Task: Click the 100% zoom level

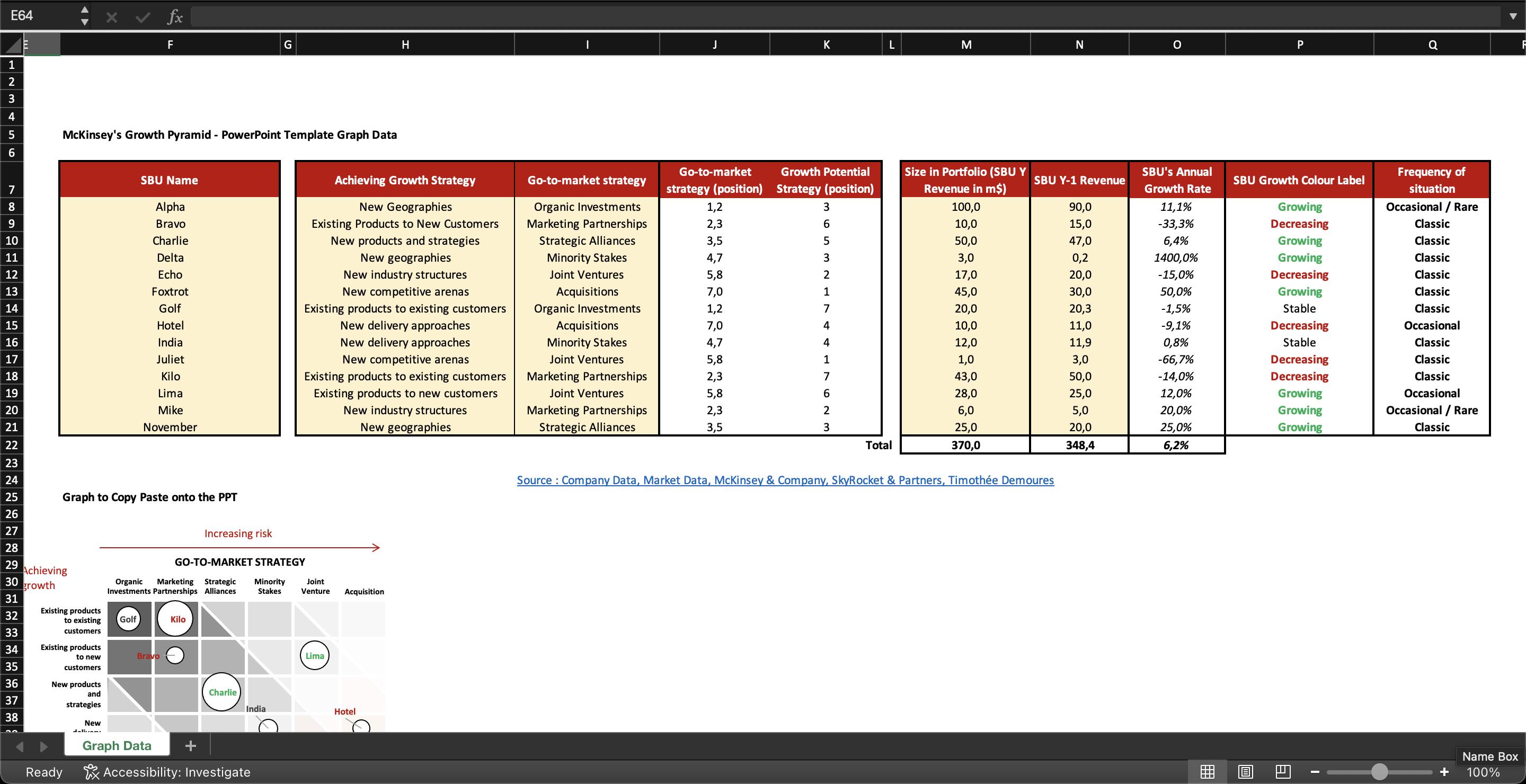Action: point(1483,772)
